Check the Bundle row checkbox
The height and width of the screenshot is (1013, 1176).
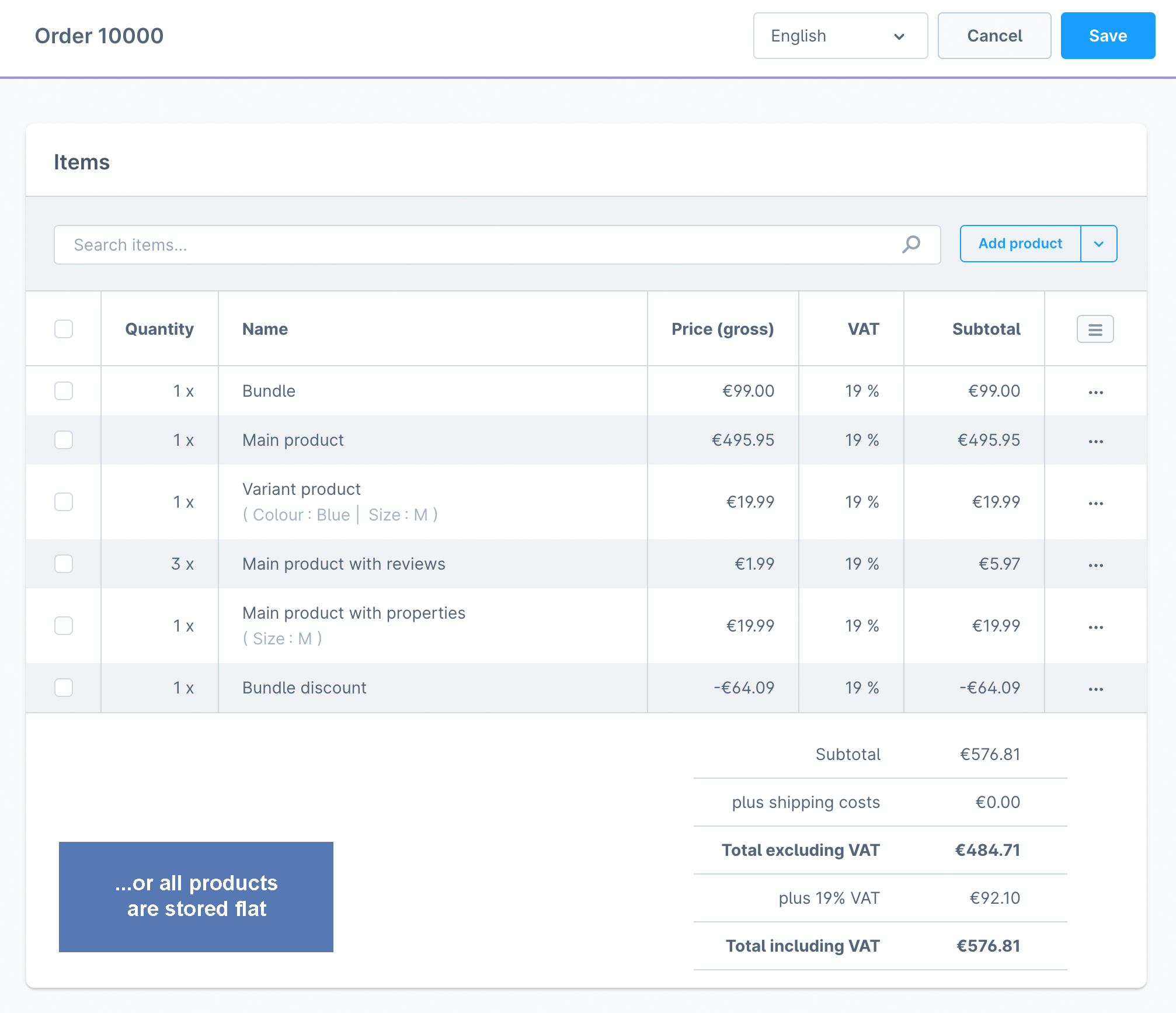[x=64, y=391]
